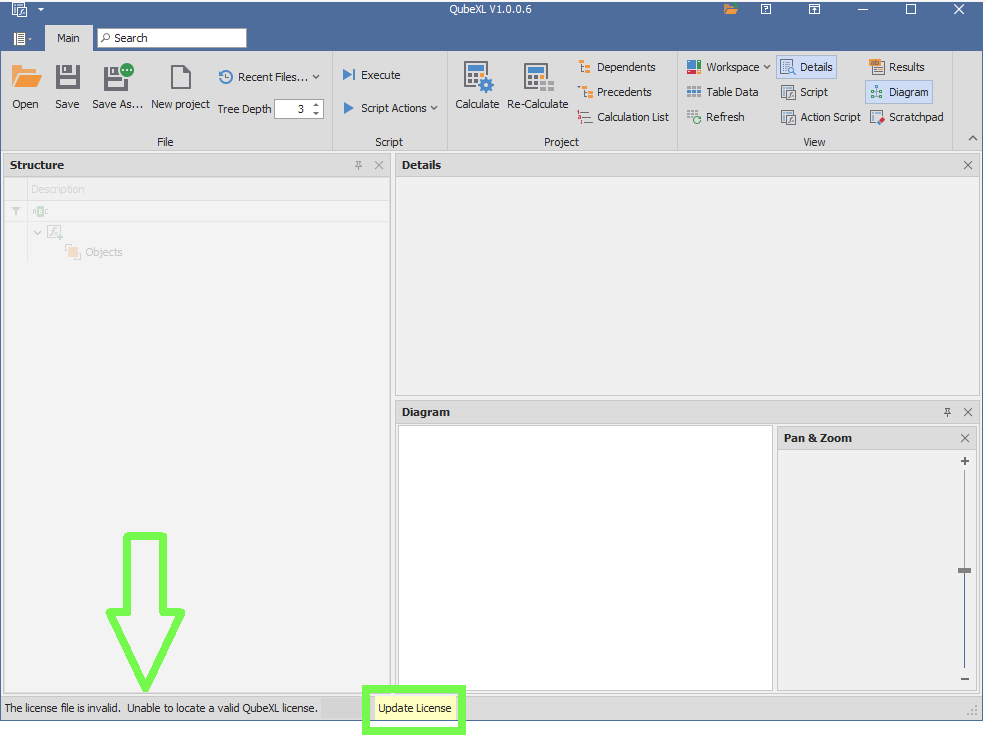This screenshot has height=735, width=986.
Task: Show Dependents in the Project group
Action: click(x=617, y=67)
